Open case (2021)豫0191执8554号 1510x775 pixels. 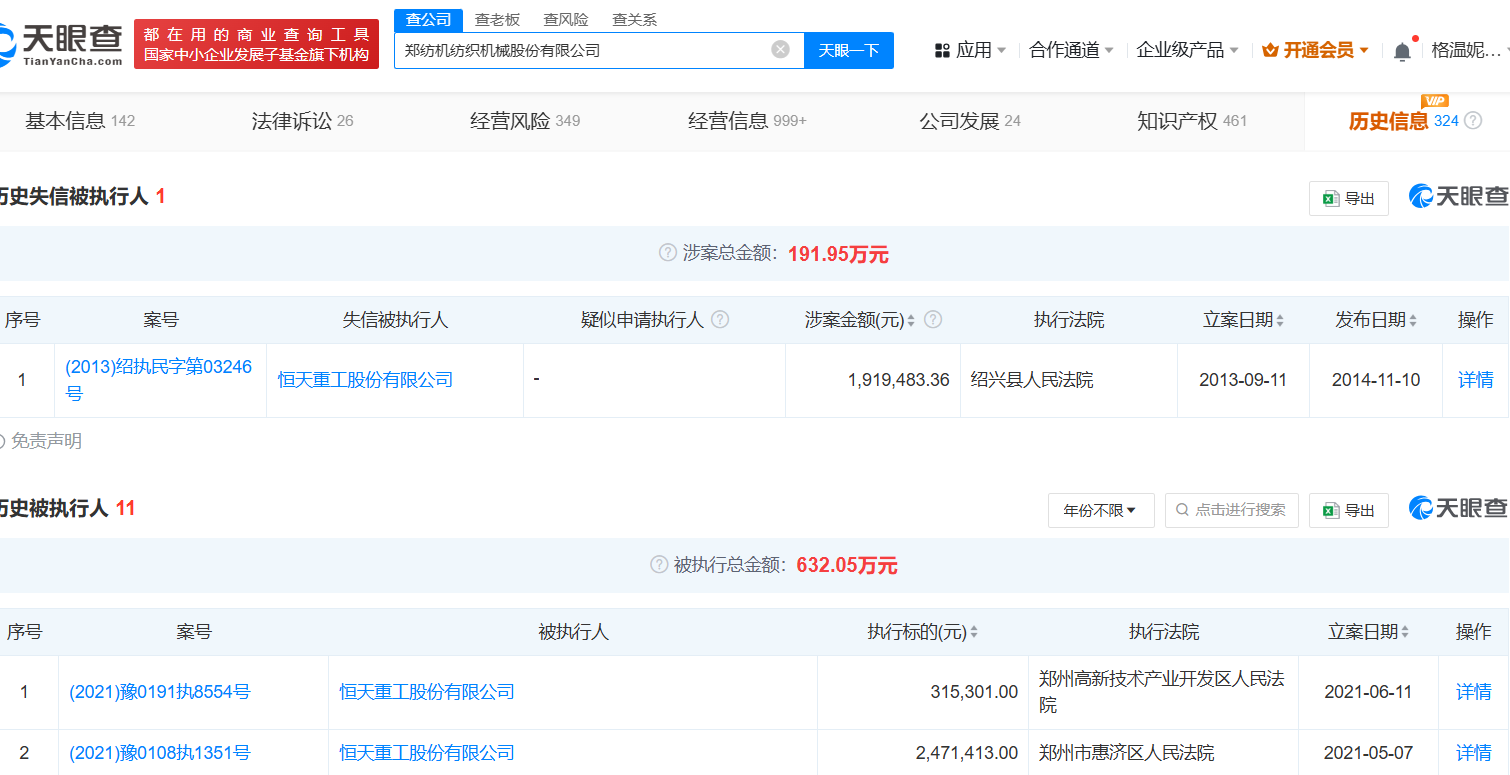click(159, 692)
